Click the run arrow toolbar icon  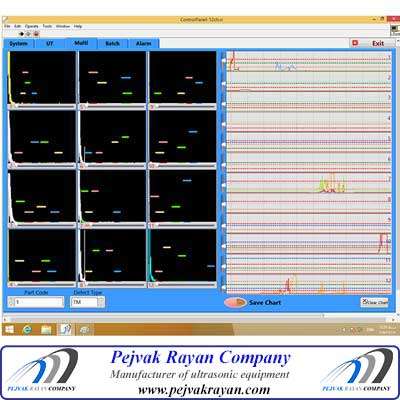coord(22,34)
